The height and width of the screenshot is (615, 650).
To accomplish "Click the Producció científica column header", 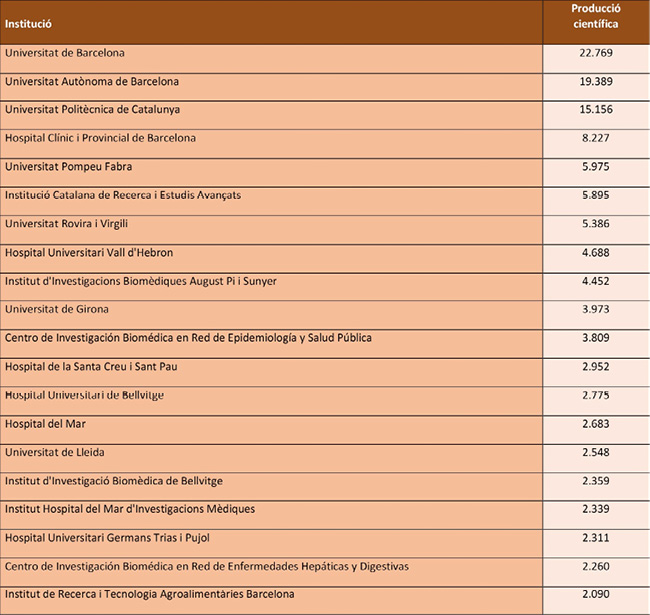I will [594, 16].
